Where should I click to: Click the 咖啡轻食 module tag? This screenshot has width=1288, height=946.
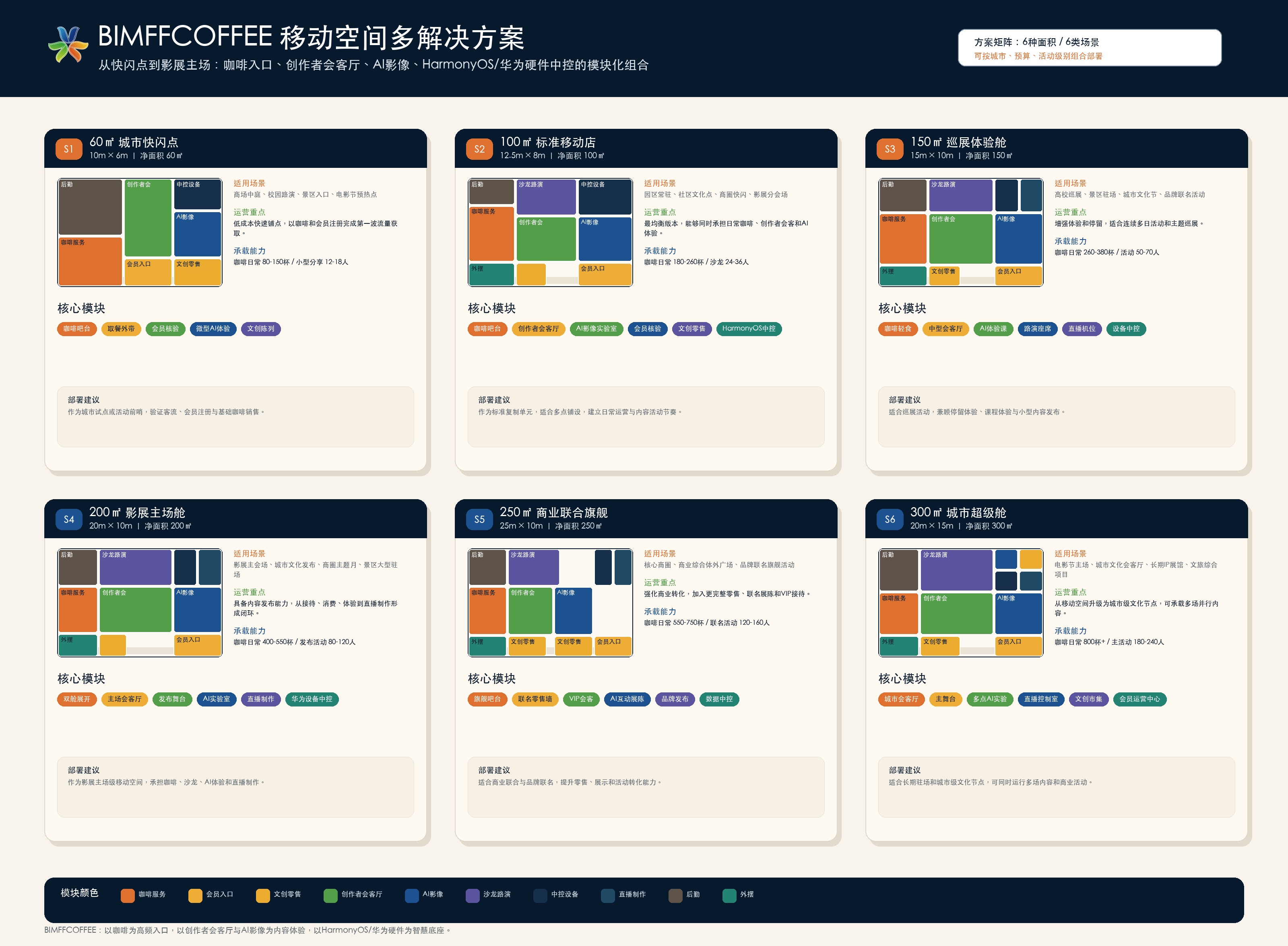point(898,329)
